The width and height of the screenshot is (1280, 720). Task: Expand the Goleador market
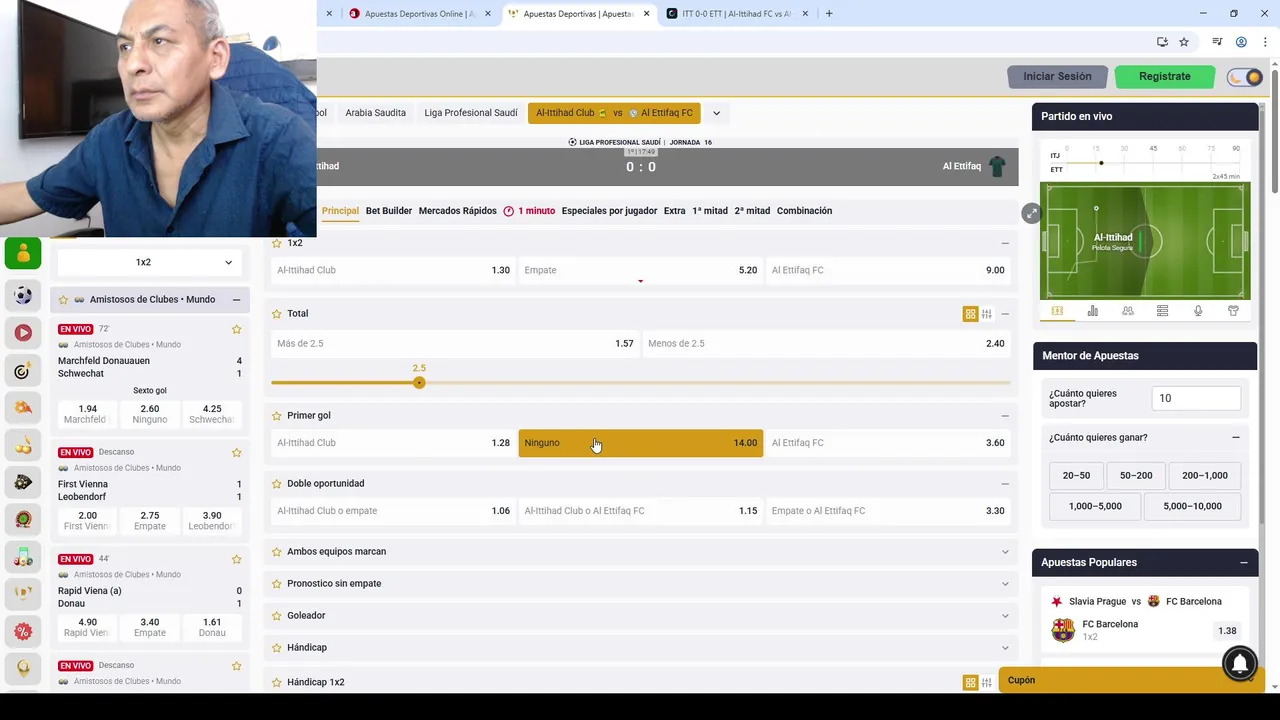point(1005,615)
